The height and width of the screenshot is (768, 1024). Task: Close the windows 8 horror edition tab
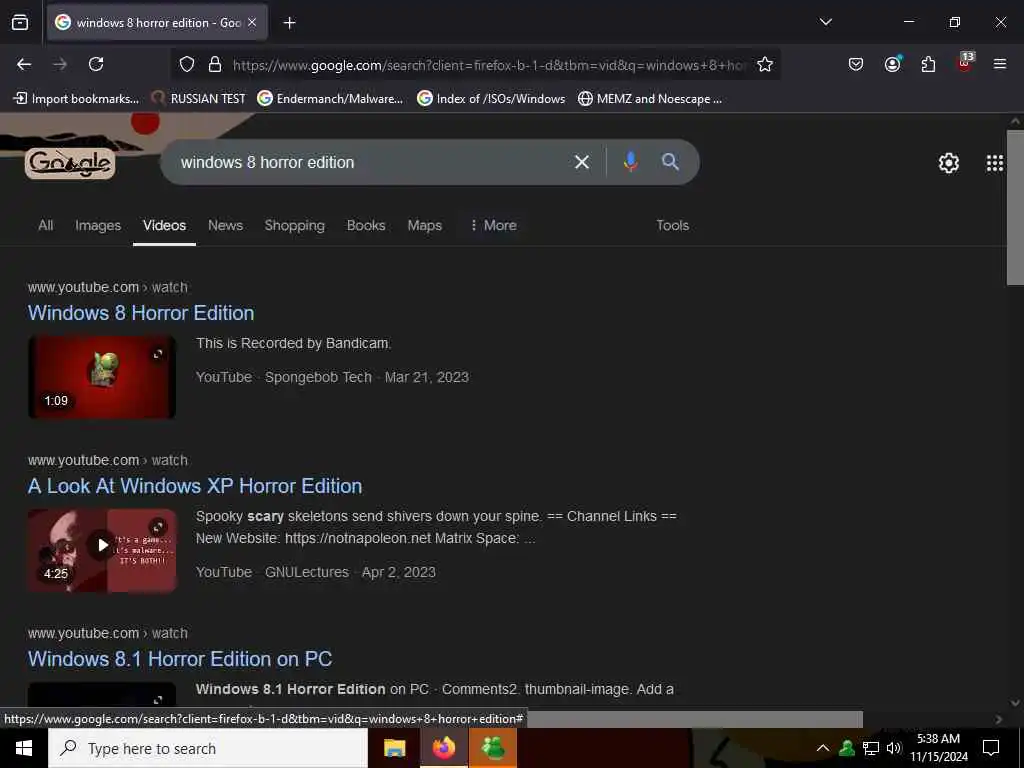coord(252,22)
